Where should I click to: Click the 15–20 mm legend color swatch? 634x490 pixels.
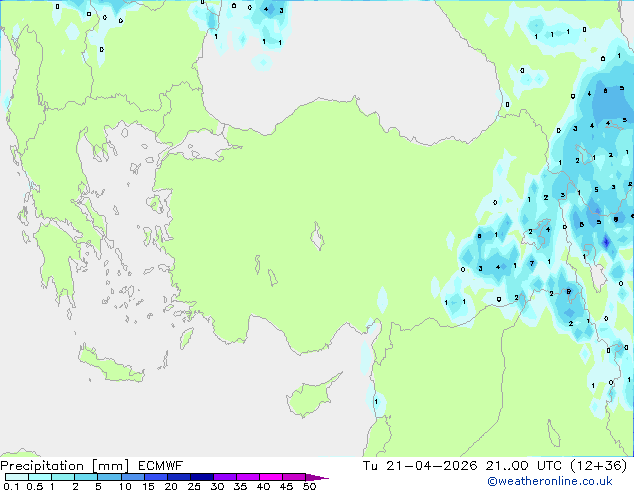click(x=155, y=477)
